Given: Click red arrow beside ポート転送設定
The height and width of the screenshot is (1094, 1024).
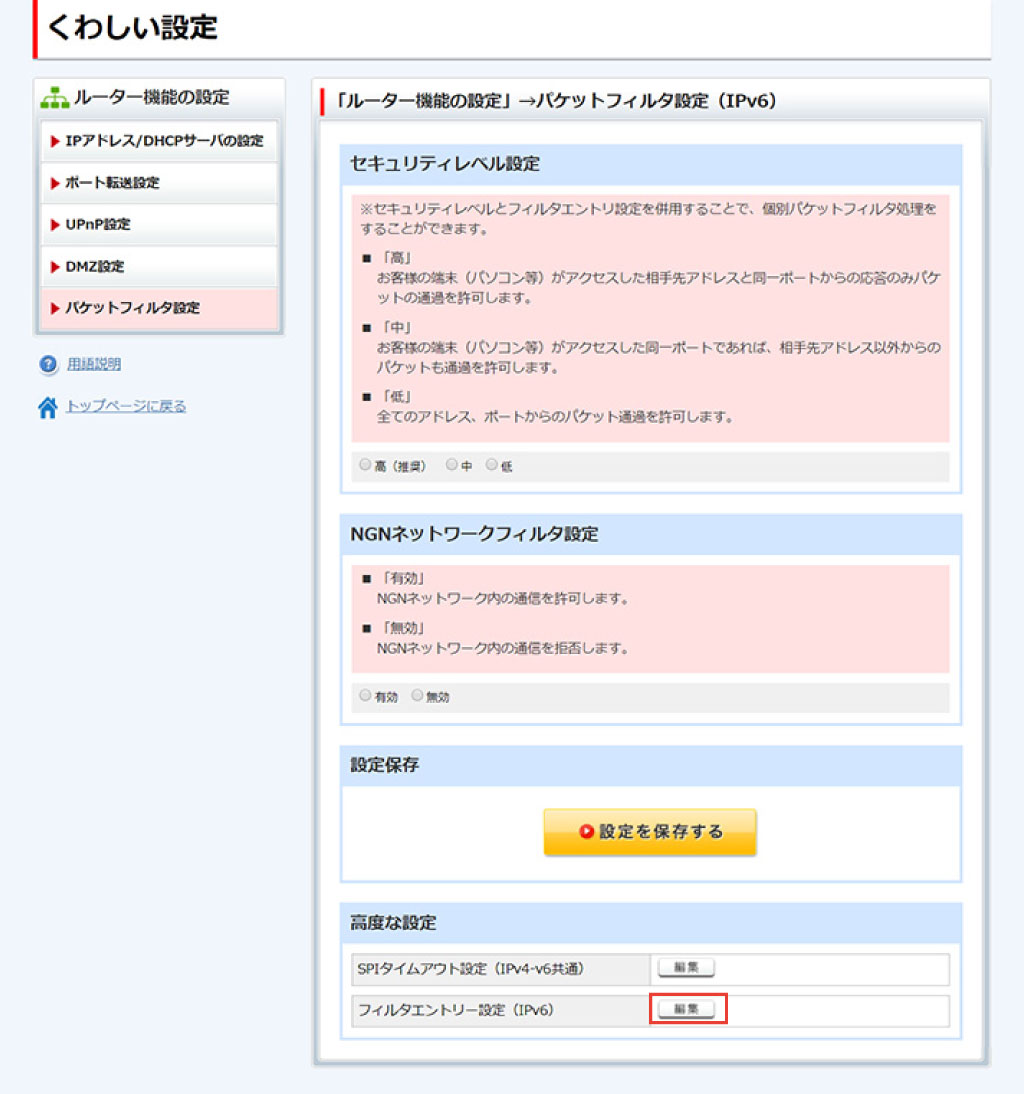Looking at the screenshot, I should (54, 183).
